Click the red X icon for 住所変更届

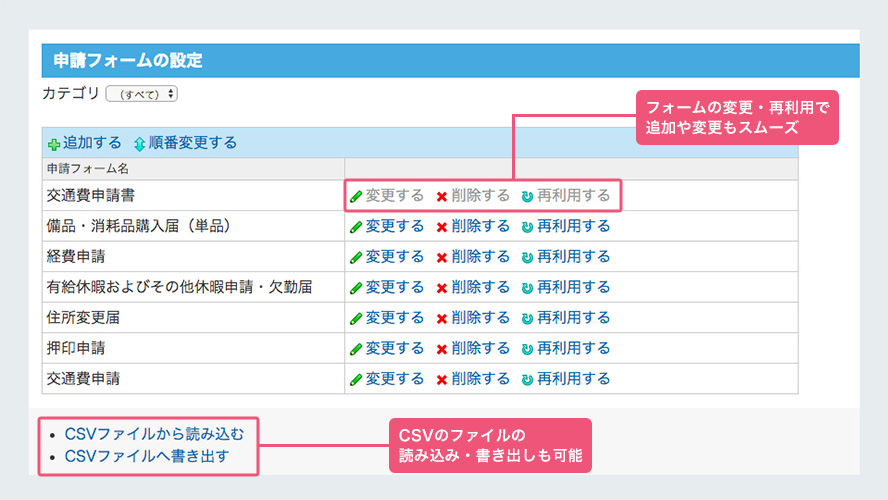click(x=441, y=319)
